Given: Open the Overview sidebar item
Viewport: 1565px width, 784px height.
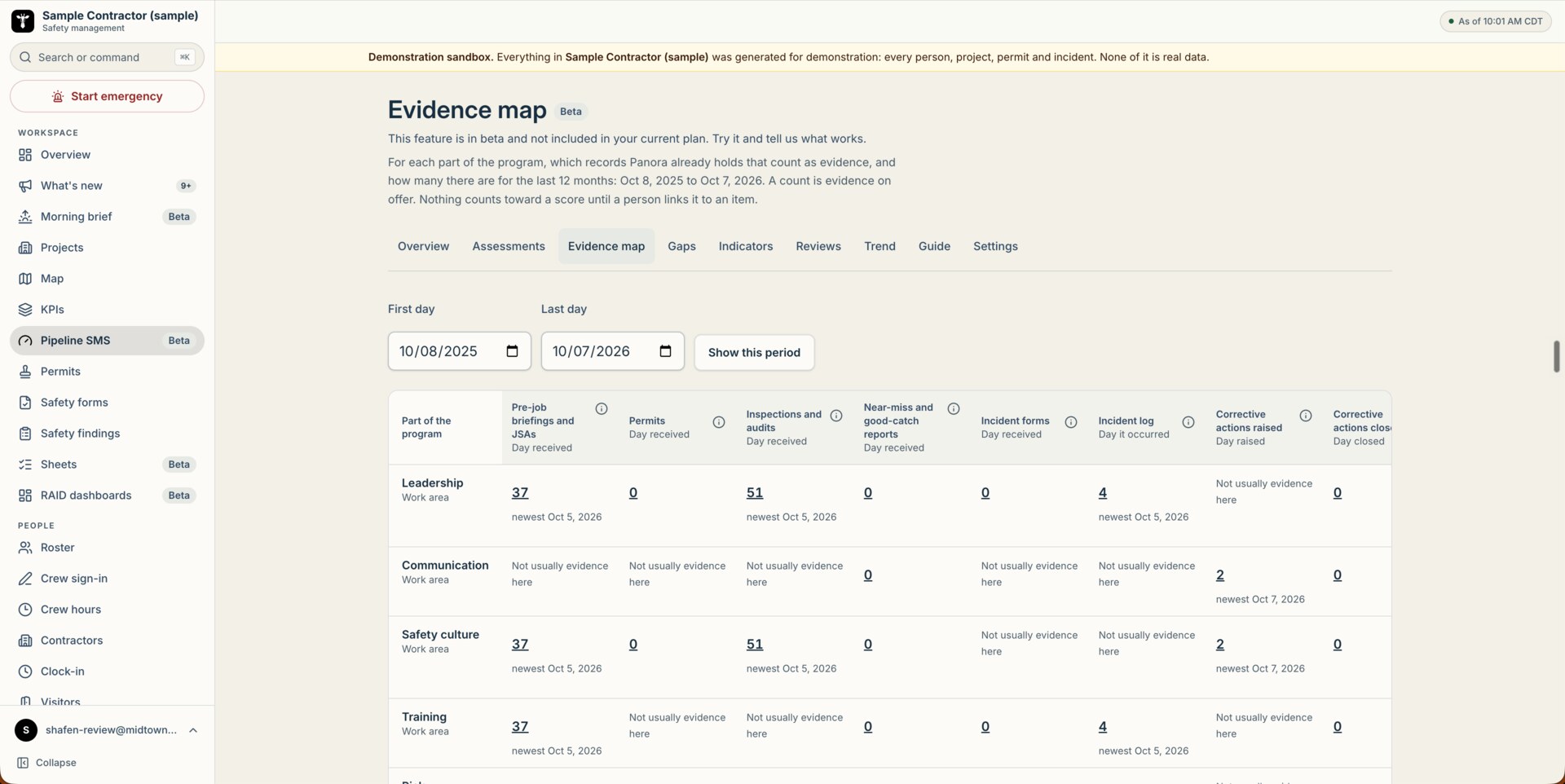Looking at the screenshot, I should click(x=107, y=155).
